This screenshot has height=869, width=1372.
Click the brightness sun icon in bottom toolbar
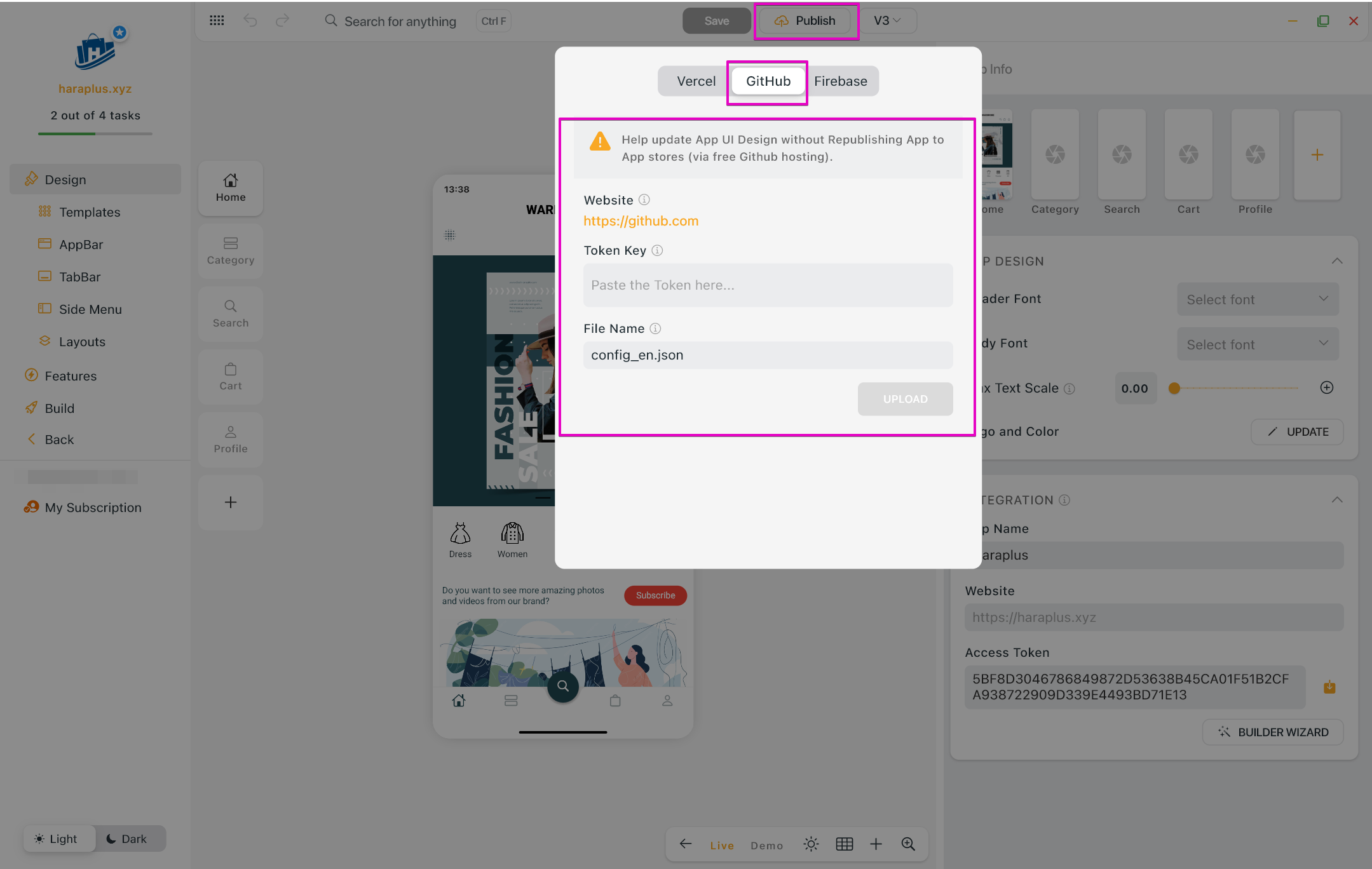pyautogui.click(x=811, y=844)
